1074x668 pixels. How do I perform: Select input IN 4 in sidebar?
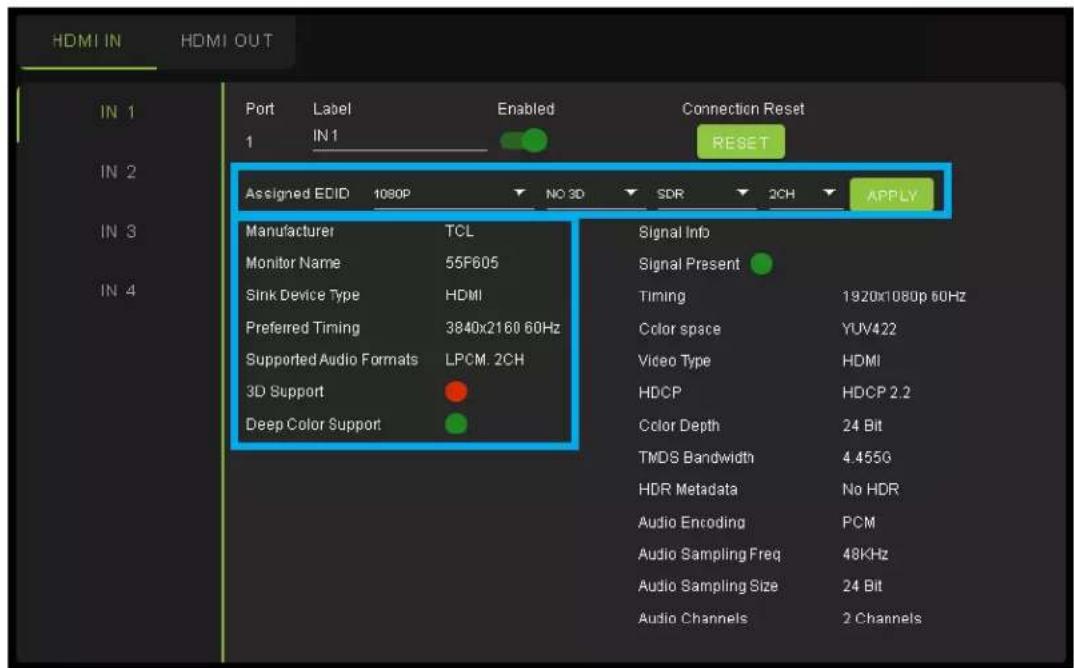(118, 290)
